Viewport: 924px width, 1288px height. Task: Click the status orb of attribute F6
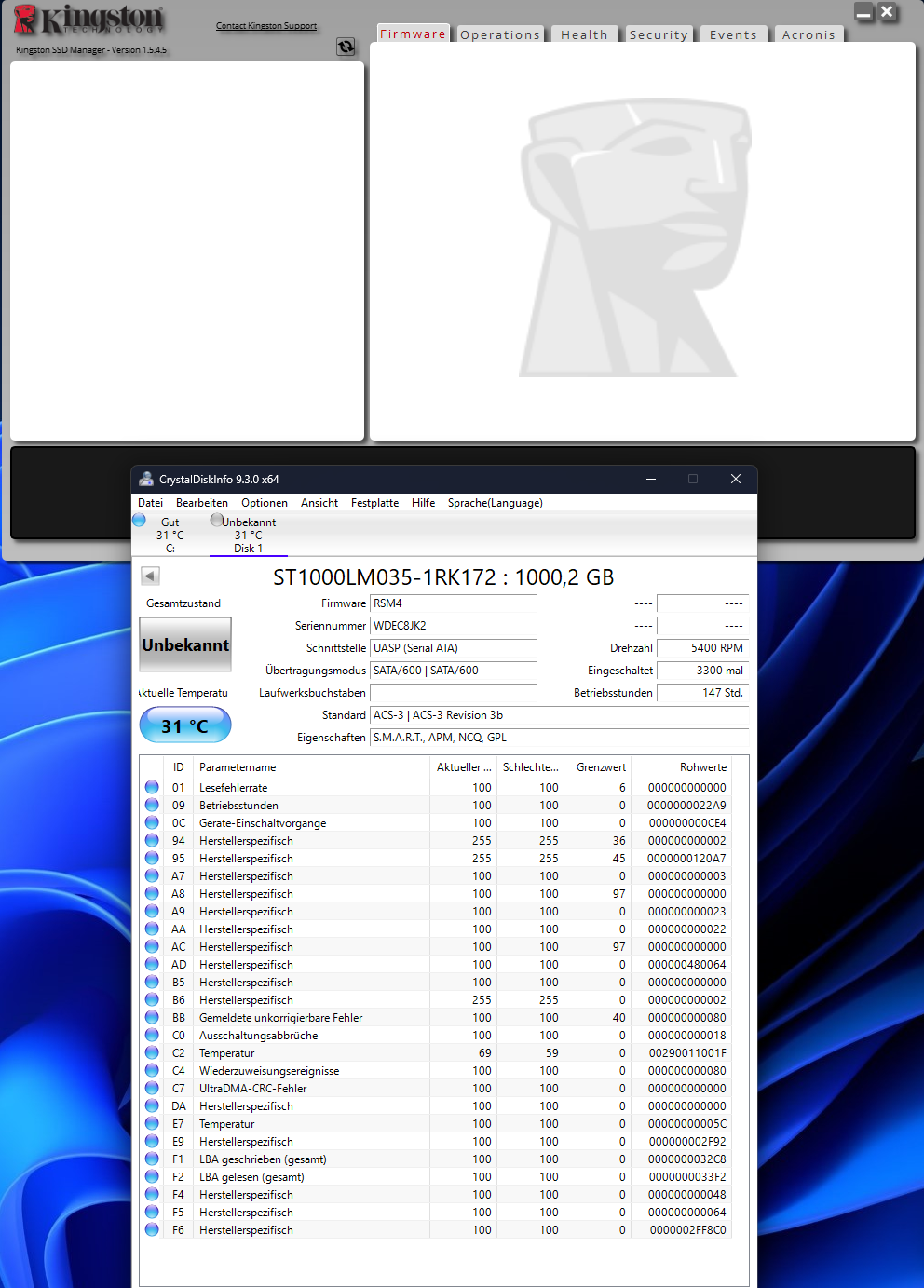152,1229
